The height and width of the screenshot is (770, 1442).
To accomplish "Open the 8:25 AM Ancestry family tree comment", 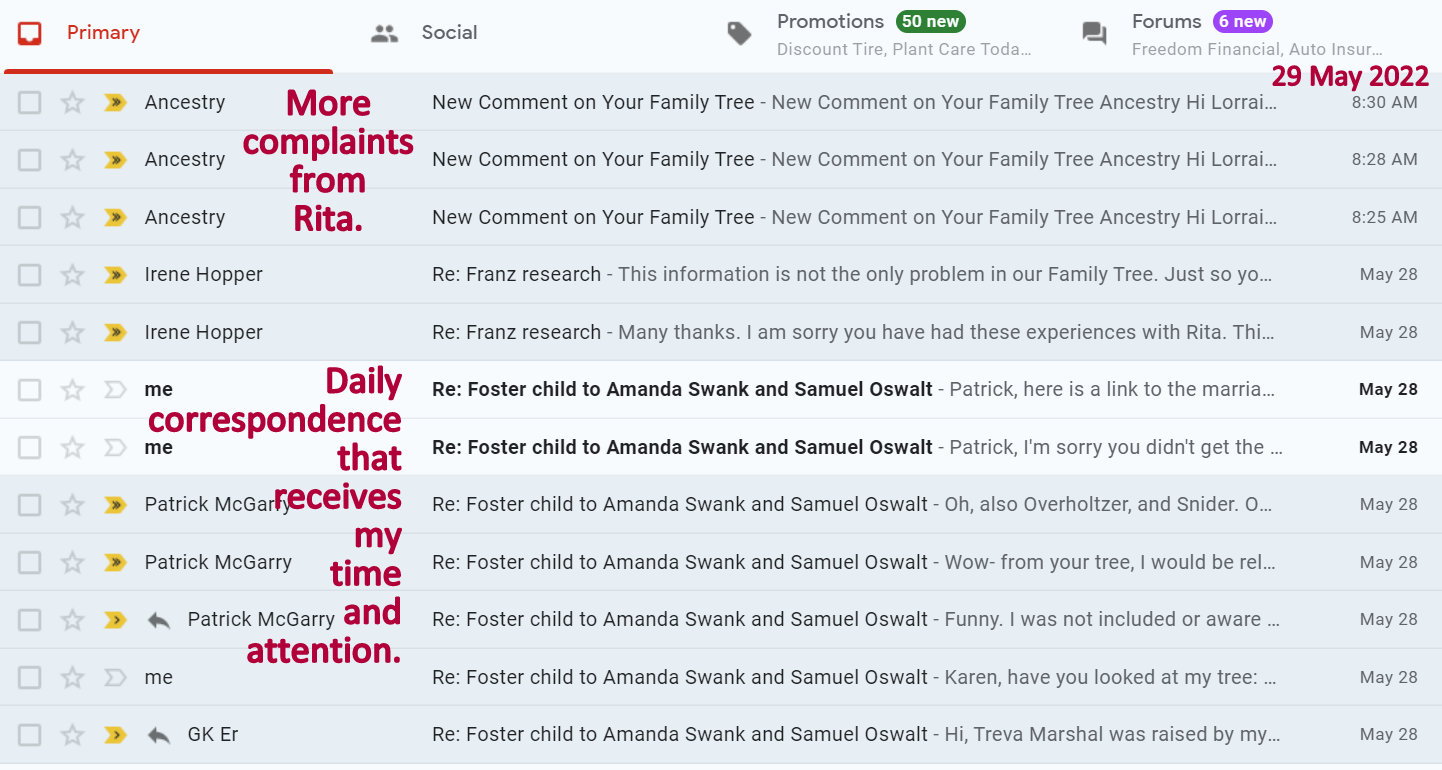I will (850, 217).
